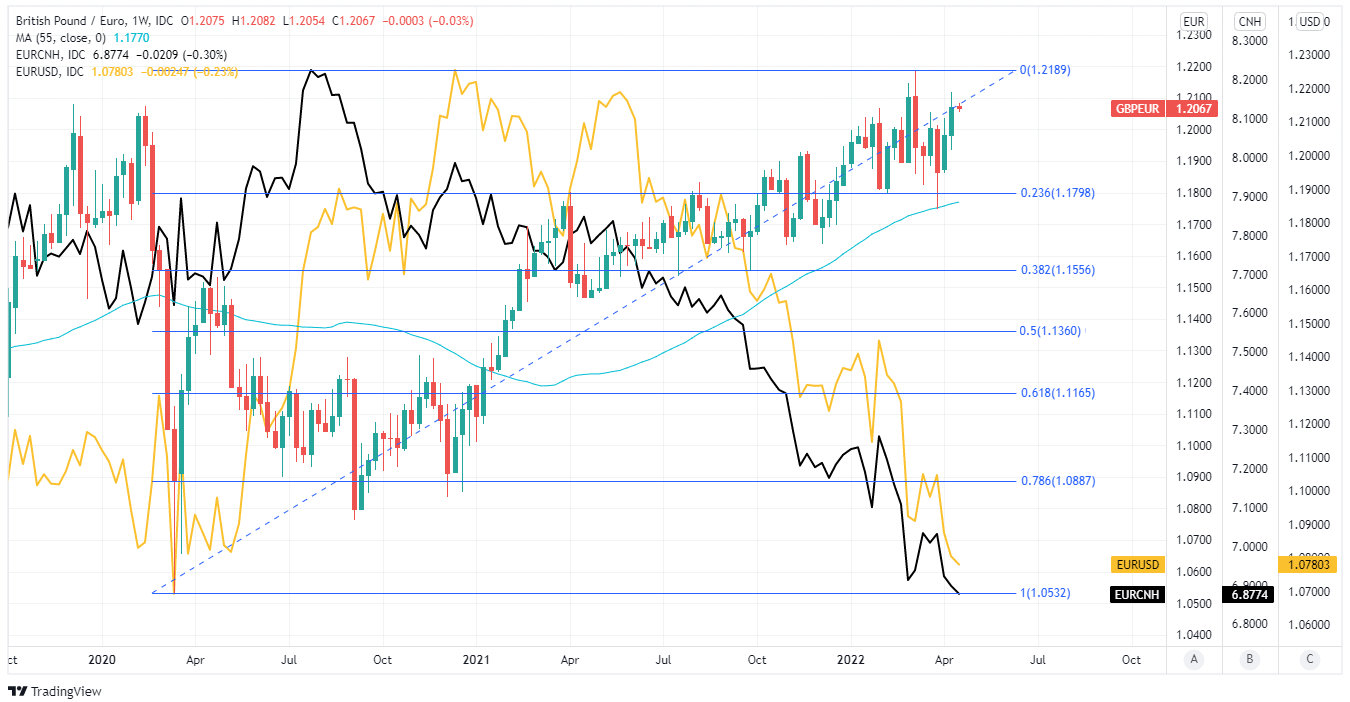Screen dimensions: 1350x702
Task: Open the CNH currency selector
Action: point(1249,21)
